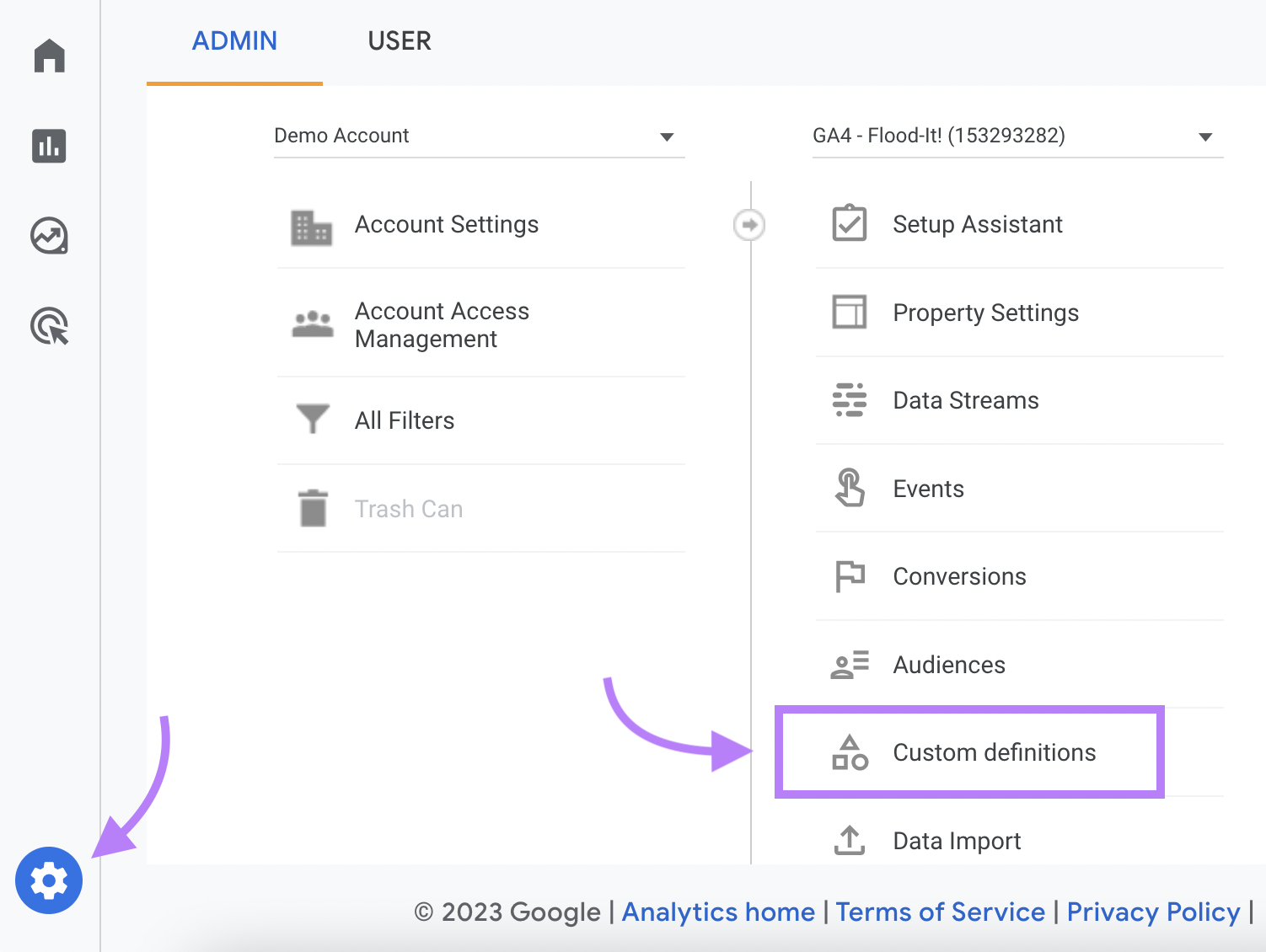Select the ADMIN tab

coord(234,40)
